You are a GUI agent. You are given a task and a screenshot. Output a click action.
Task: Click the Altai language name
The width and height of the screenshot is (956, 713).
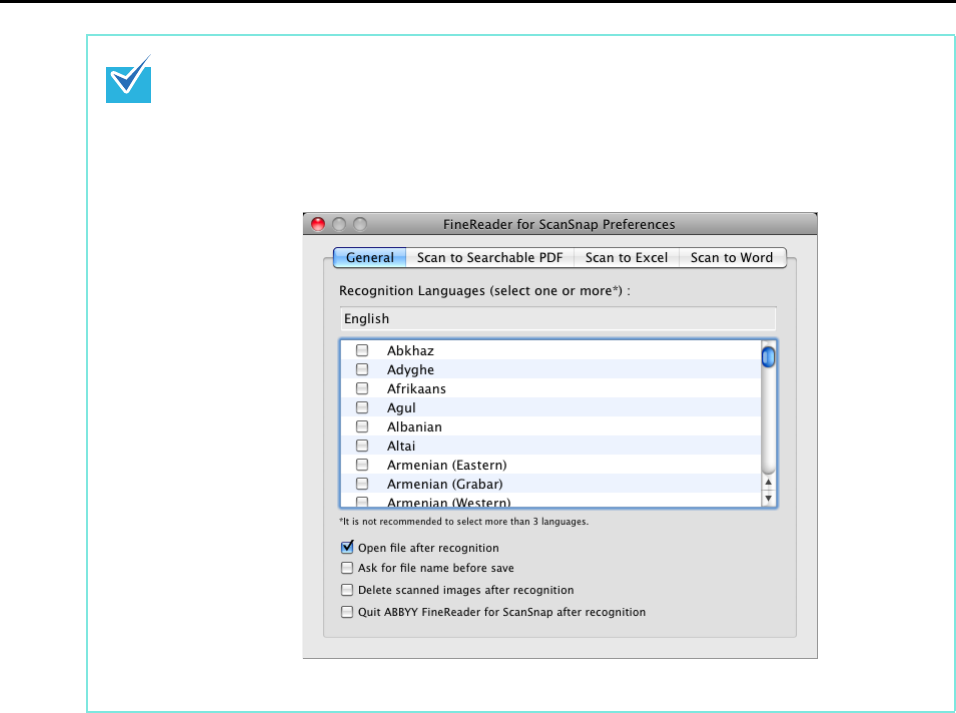(401, 446)
